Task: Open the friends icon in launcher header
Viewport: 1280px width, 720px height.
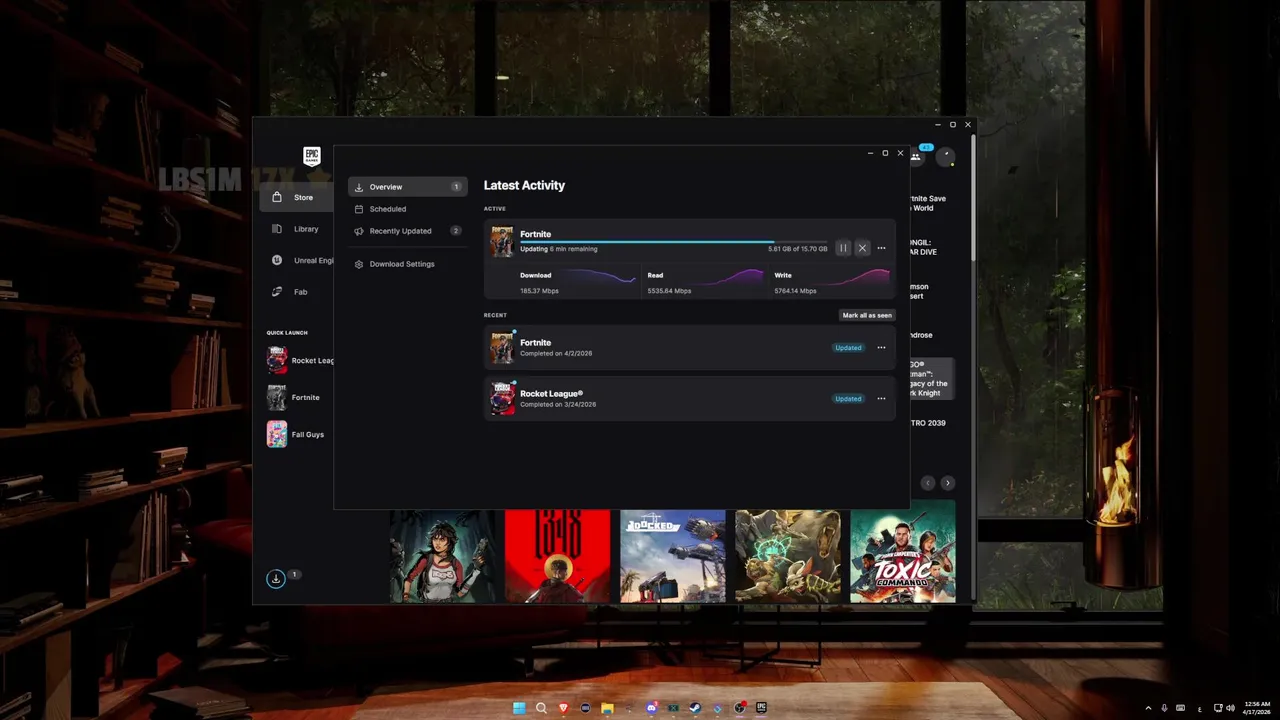Action: tap(915, 157)
